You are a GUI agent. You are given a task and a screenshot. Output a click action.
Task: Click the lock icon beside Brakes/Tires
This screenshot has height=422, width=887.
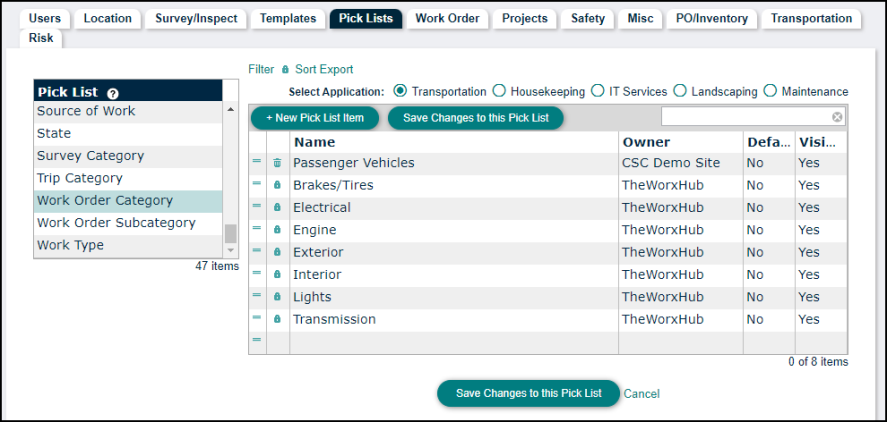pyautogui.click(x=277, y=185)
